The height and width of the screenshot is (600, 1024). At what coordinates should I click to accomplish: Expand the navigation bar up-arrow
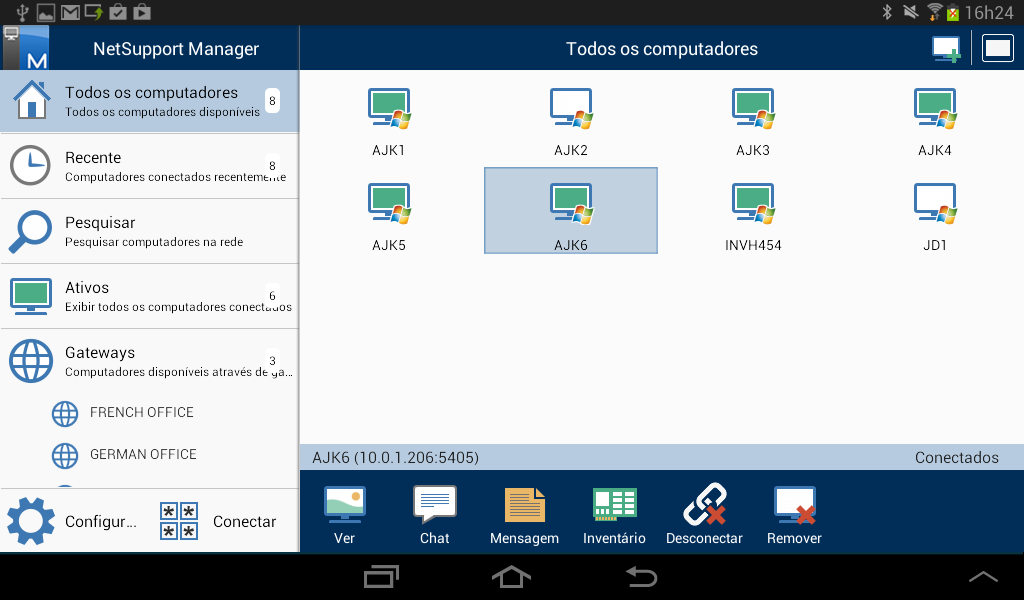[983, 576]
